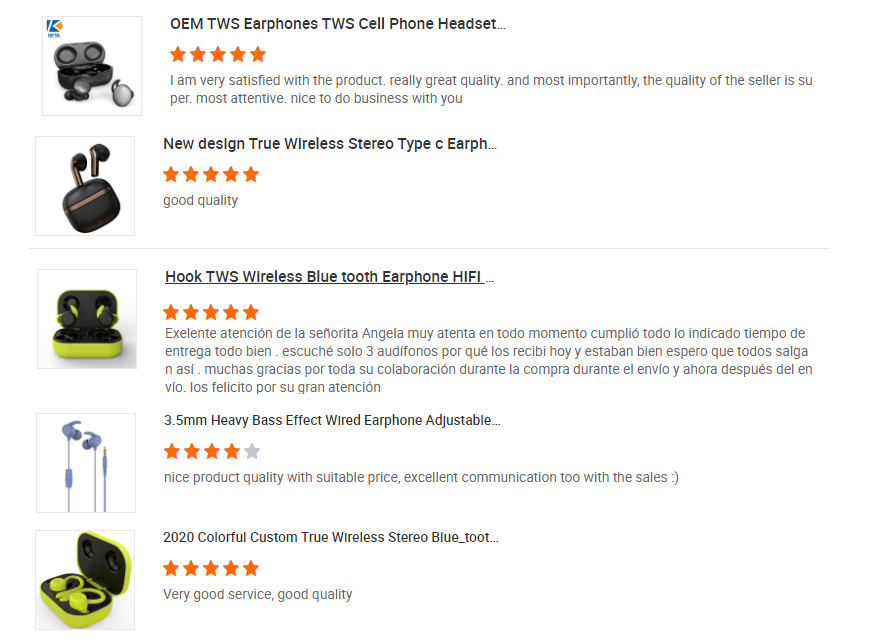Click the "I am very satisfied" review text

pos(490,90)
